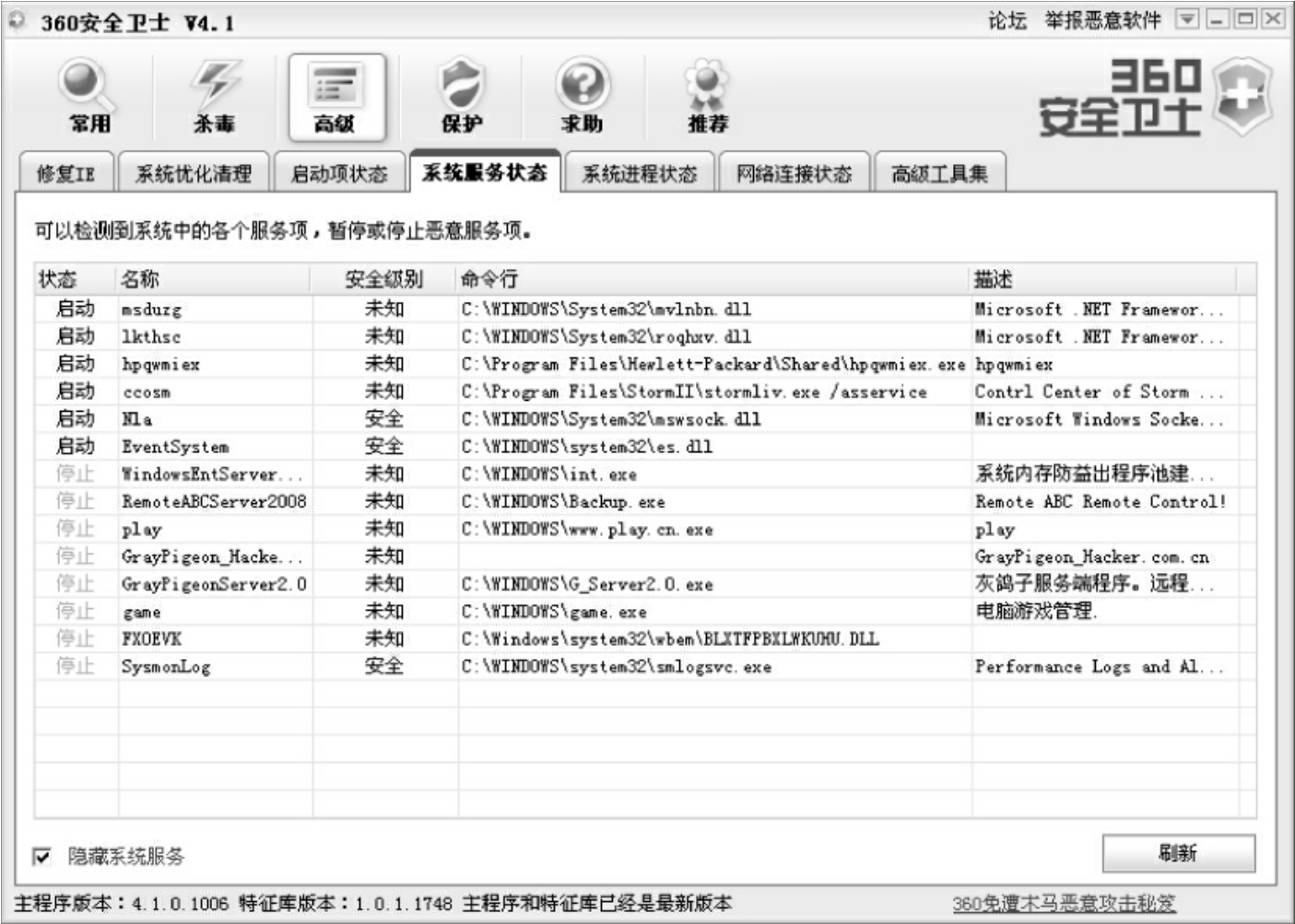Screen dimensions: 1295x924
Task: Click the stormliv.exe /asservice command line
Action: [694, 392]
